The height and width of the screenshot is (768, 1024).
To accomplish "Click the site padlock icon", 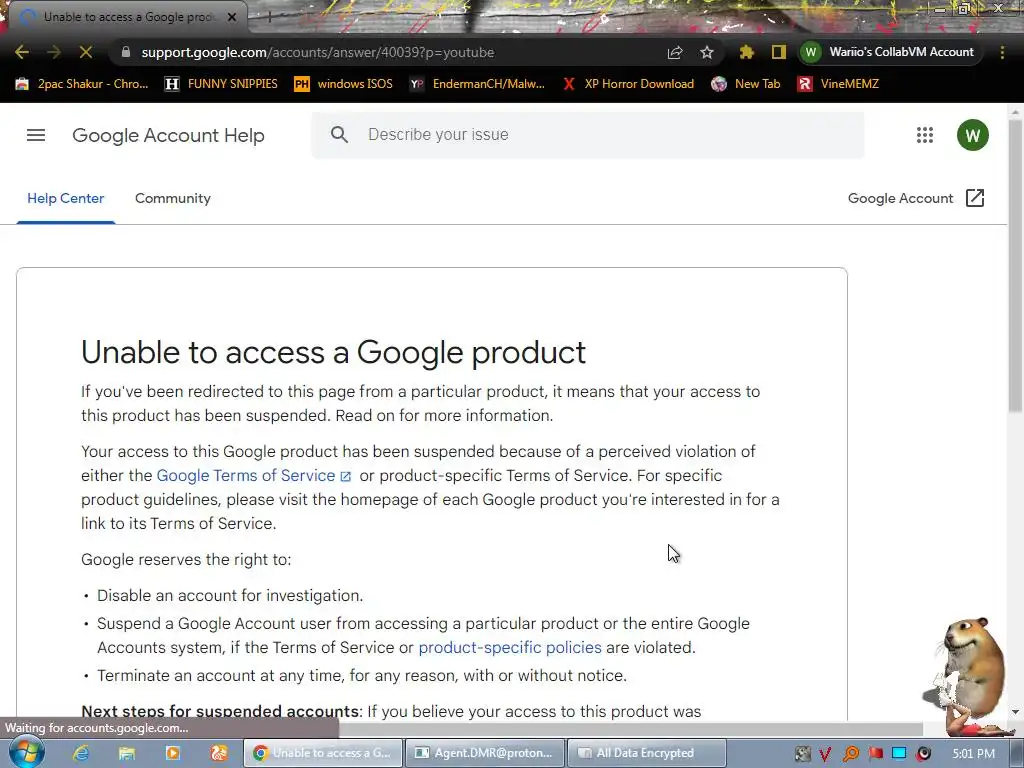I will click(126, 52).
